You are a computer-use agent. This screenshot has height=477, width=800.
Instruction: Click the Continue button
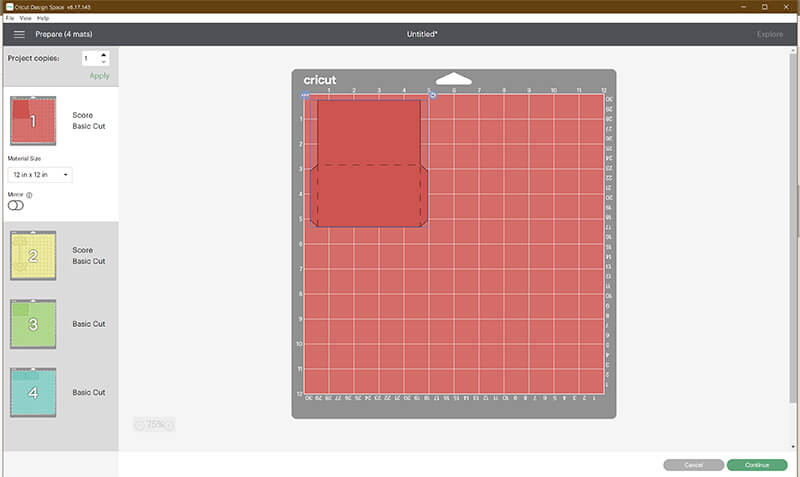[x=757, y=465]
